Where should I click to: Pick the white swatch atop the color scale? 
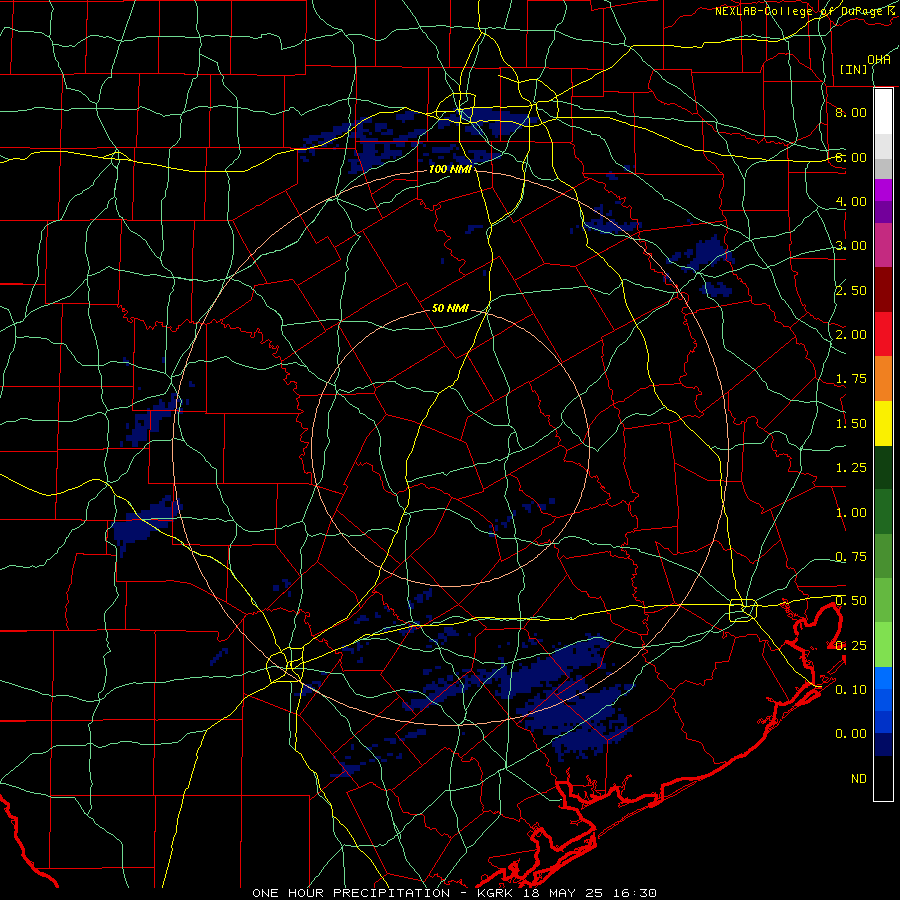coord(883,112)
